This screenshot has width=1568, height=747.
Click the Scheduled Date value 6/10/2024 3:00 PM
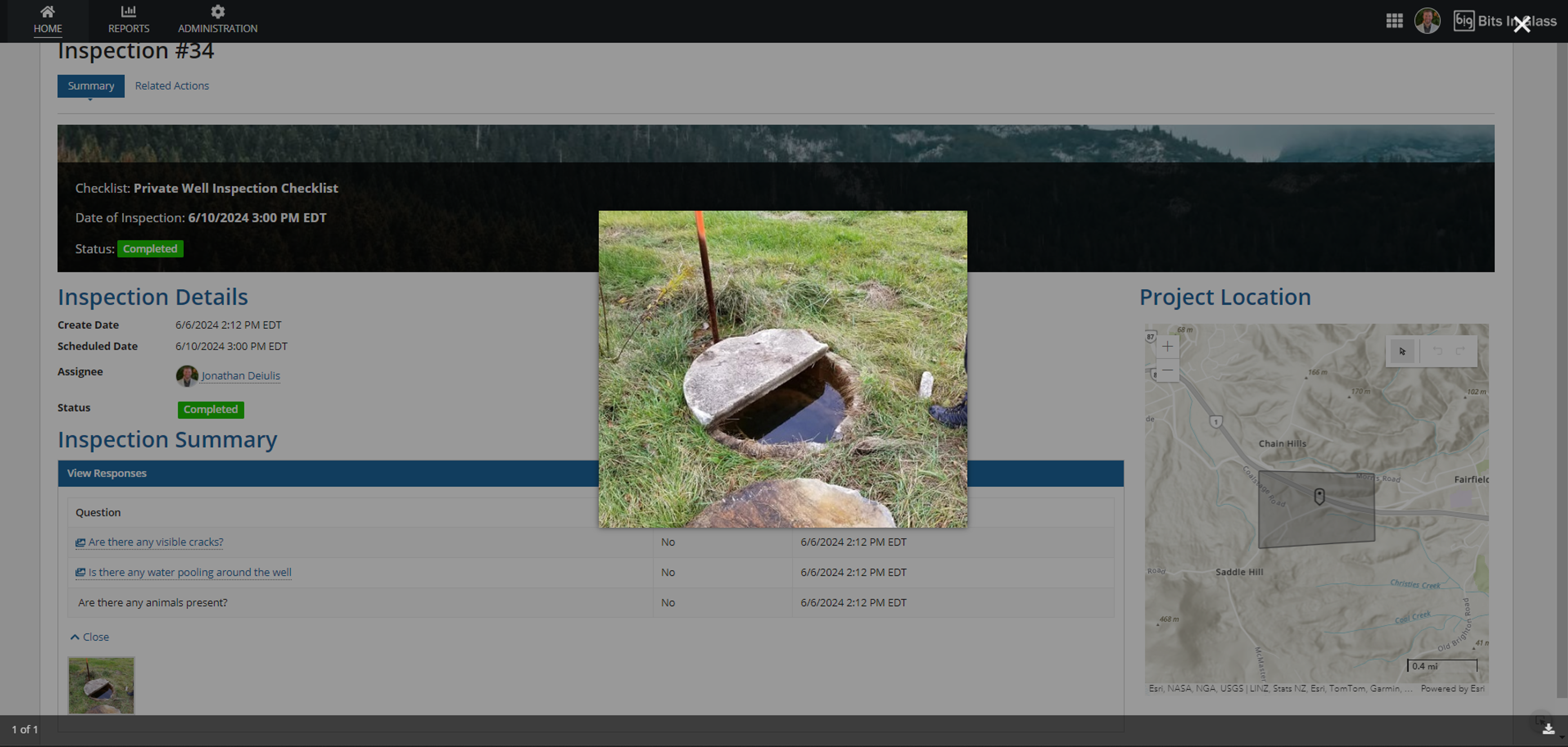tap(231, 346)
